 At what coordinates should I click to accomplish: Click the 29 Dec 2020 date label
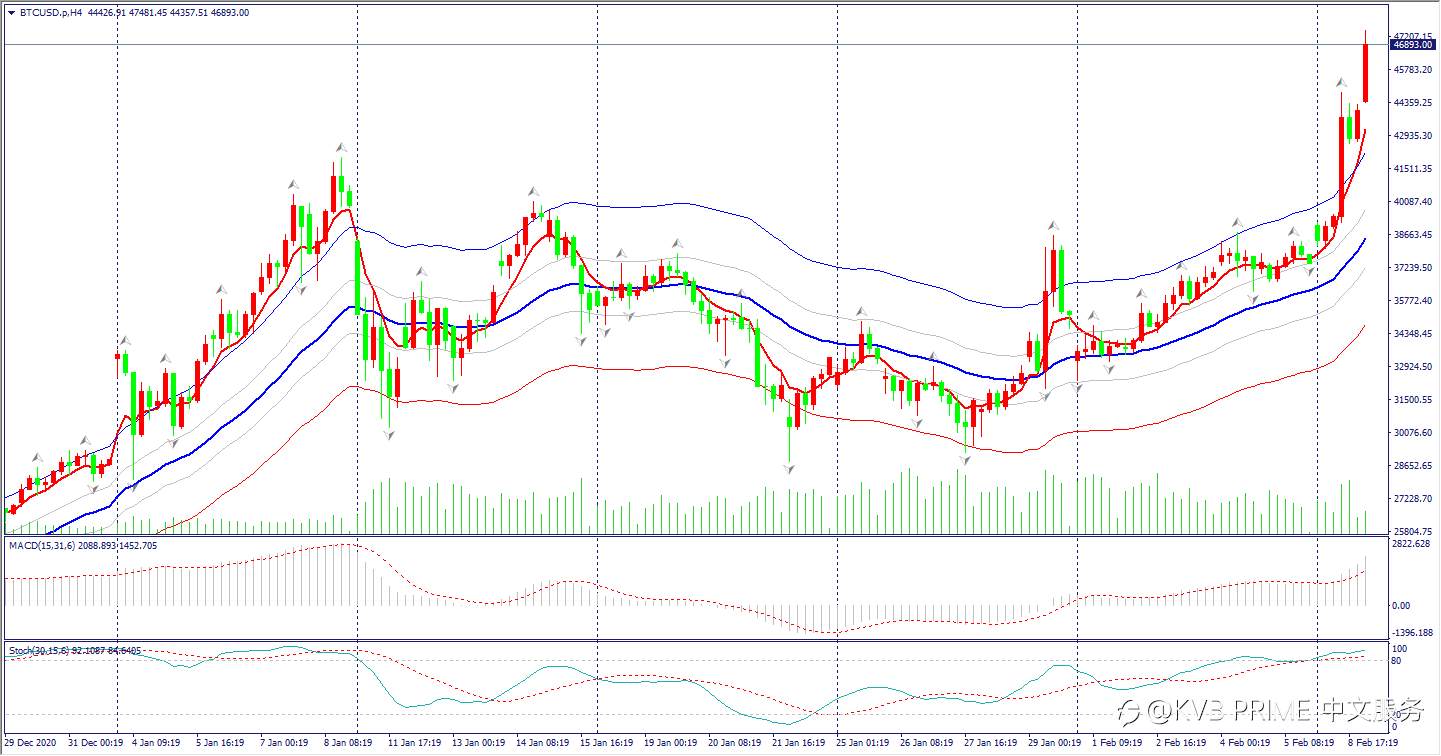30,743
